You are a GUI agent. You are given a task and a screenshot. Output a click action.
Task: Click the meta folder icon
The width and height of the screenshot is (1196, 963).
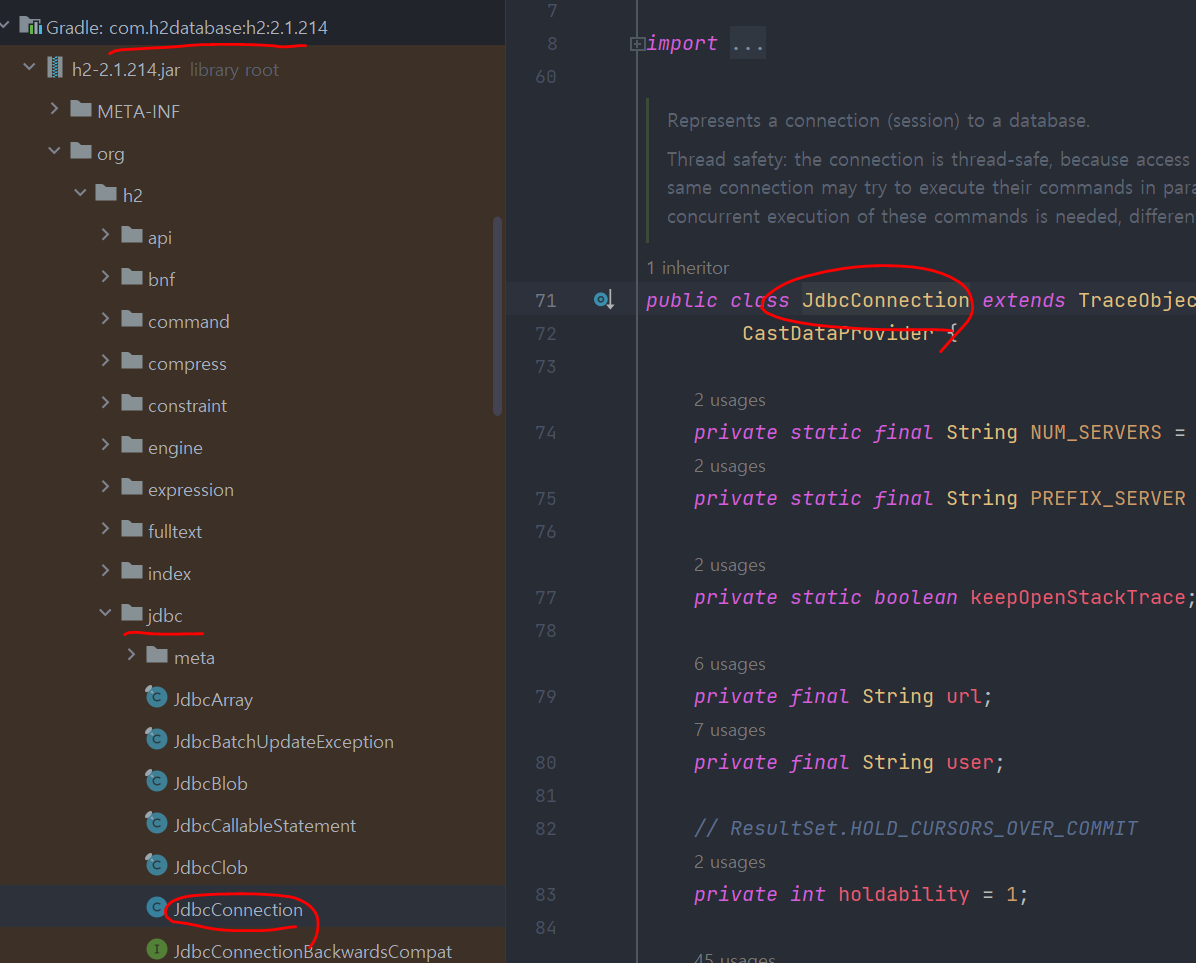(x=157, y=654)
